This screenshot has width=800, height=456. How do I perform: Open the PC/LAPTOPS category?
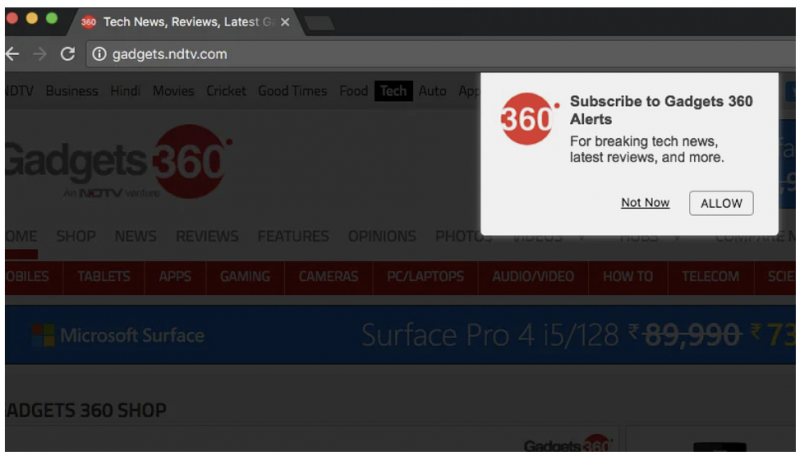(426, 276)
